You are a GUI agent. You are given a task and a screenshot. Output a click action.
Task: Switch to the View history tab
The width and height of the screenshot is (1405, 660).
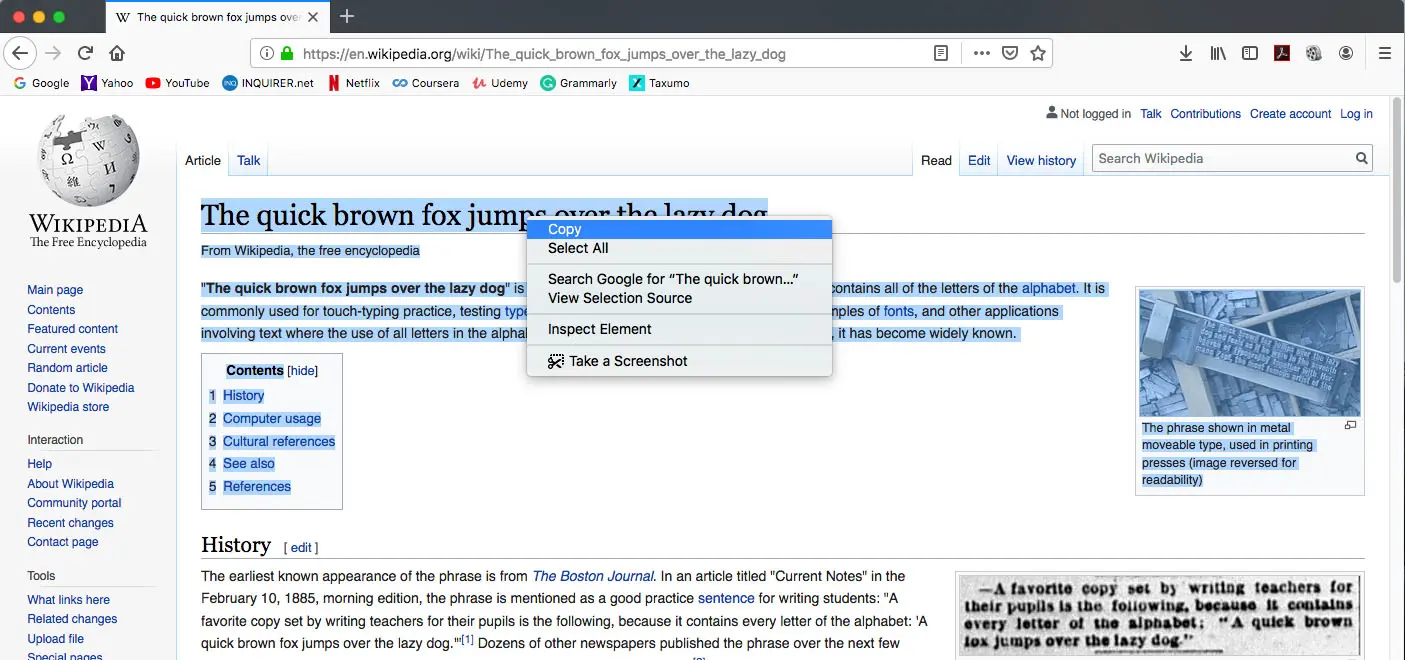click(x=1041, y=160)
